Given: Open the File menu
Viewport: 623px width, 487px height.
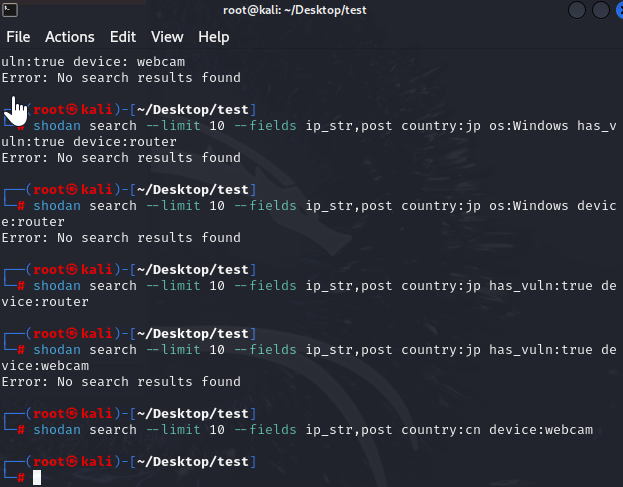Looking at the screenshot, I should click(18, 37).
